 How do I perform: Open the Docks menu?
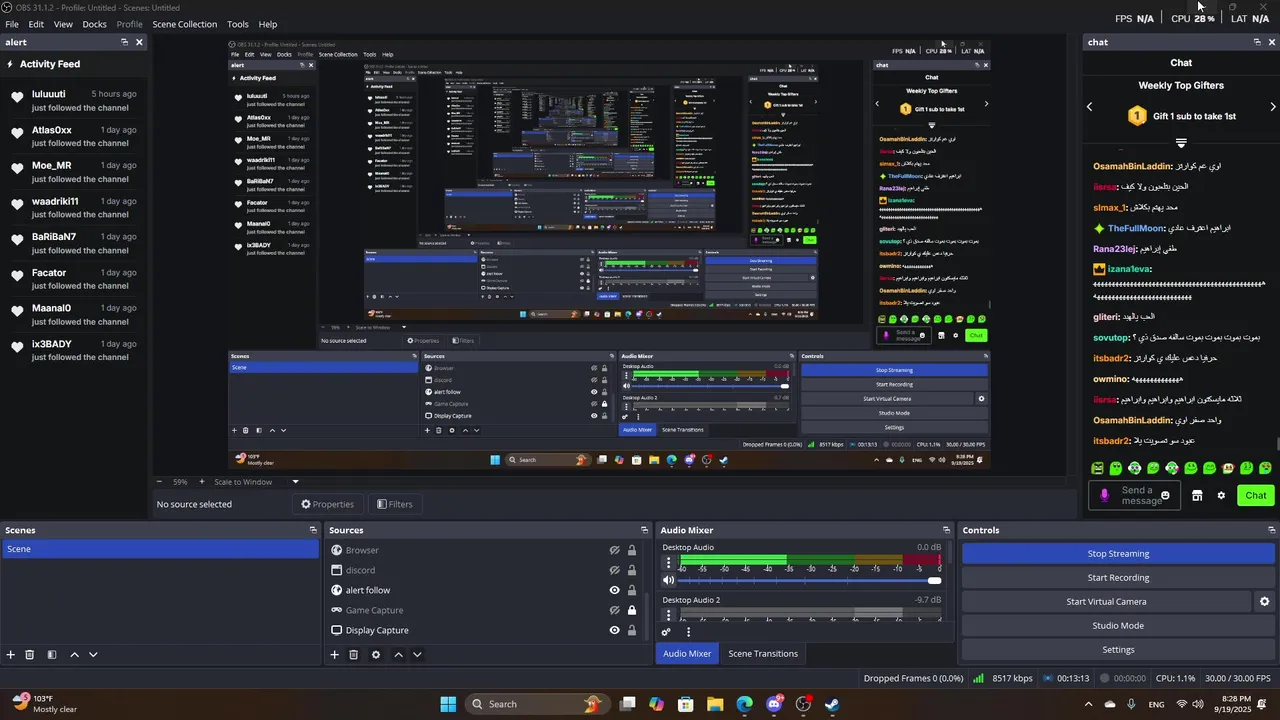[x=94, y=24]
